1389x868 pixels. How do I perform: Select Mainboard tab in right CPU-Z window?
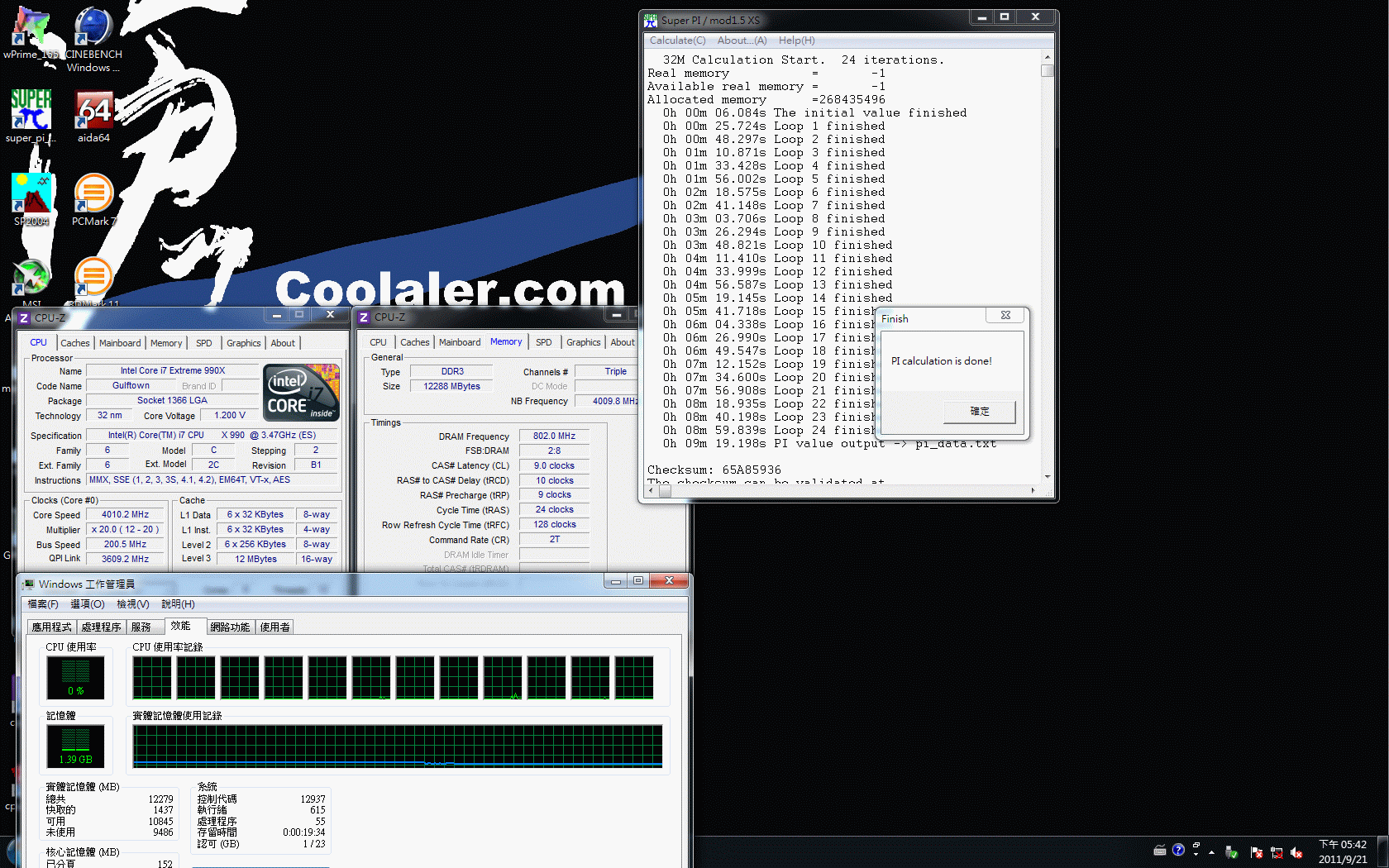point(460,342)
